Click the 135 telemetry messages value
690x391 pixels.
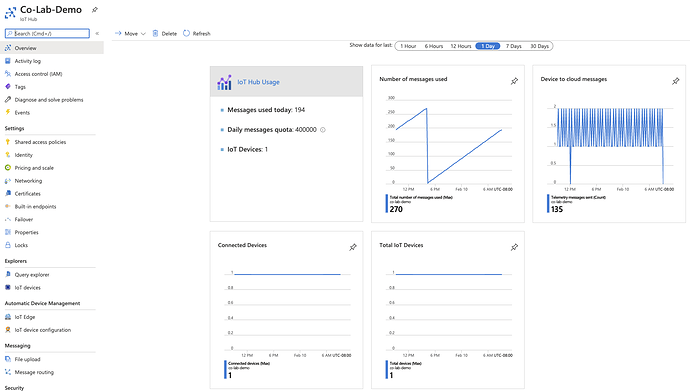pyautogui.click(x=557, y=209)
